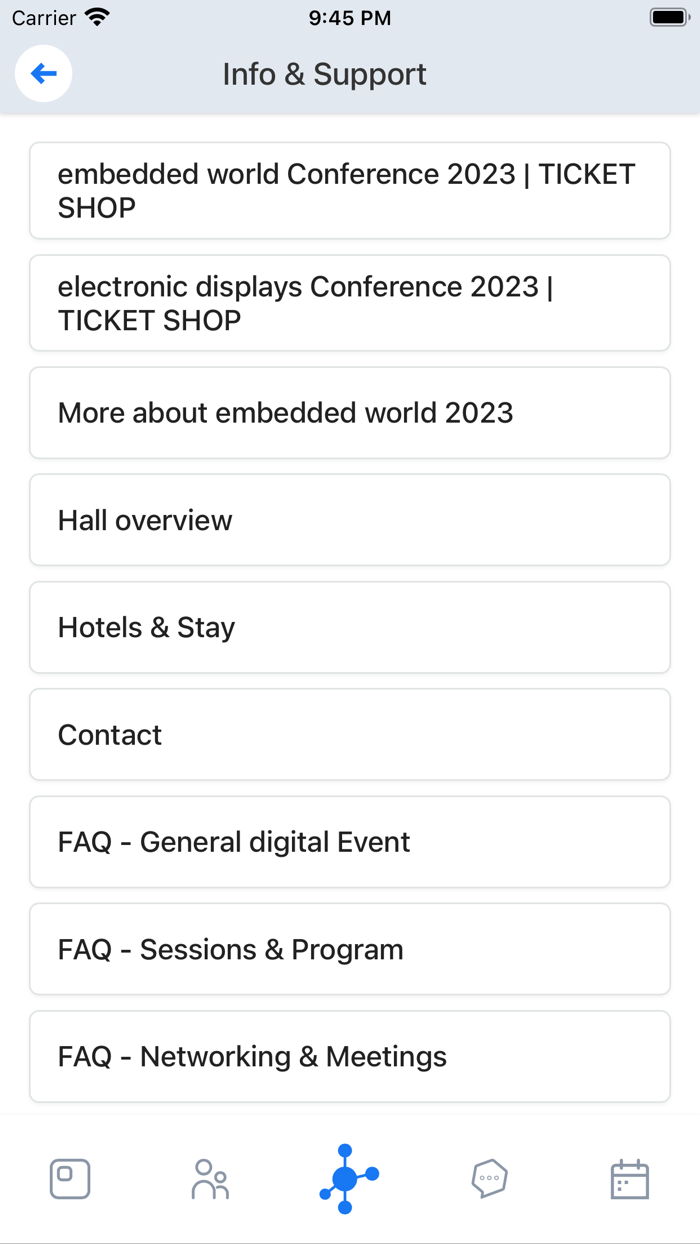Screen dimensions: 700x1244
Task: Tap the blue networking hub icon
Action: [x=348, y=1178]
